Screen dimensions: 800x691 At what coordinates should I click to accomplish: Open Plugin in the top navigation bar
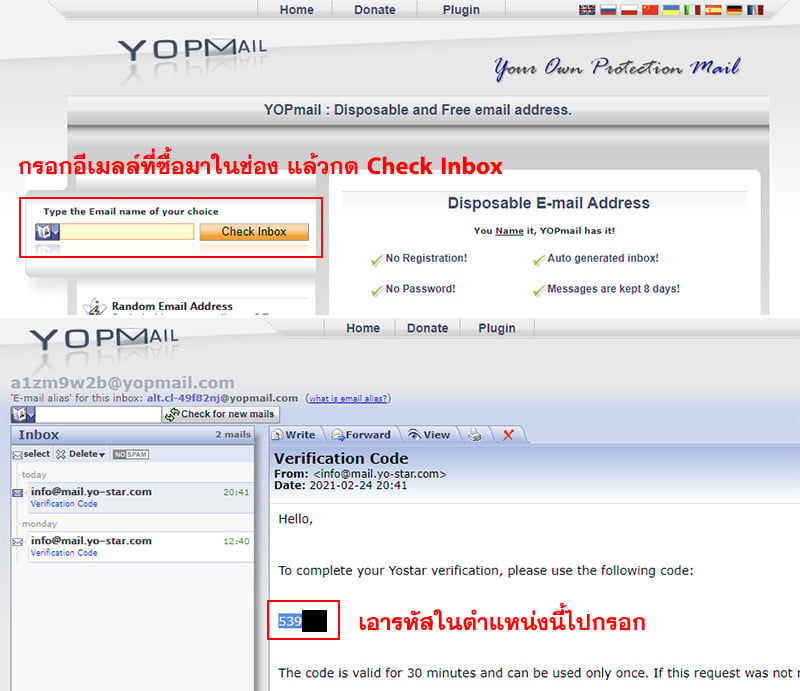click(x=461, y=10)
